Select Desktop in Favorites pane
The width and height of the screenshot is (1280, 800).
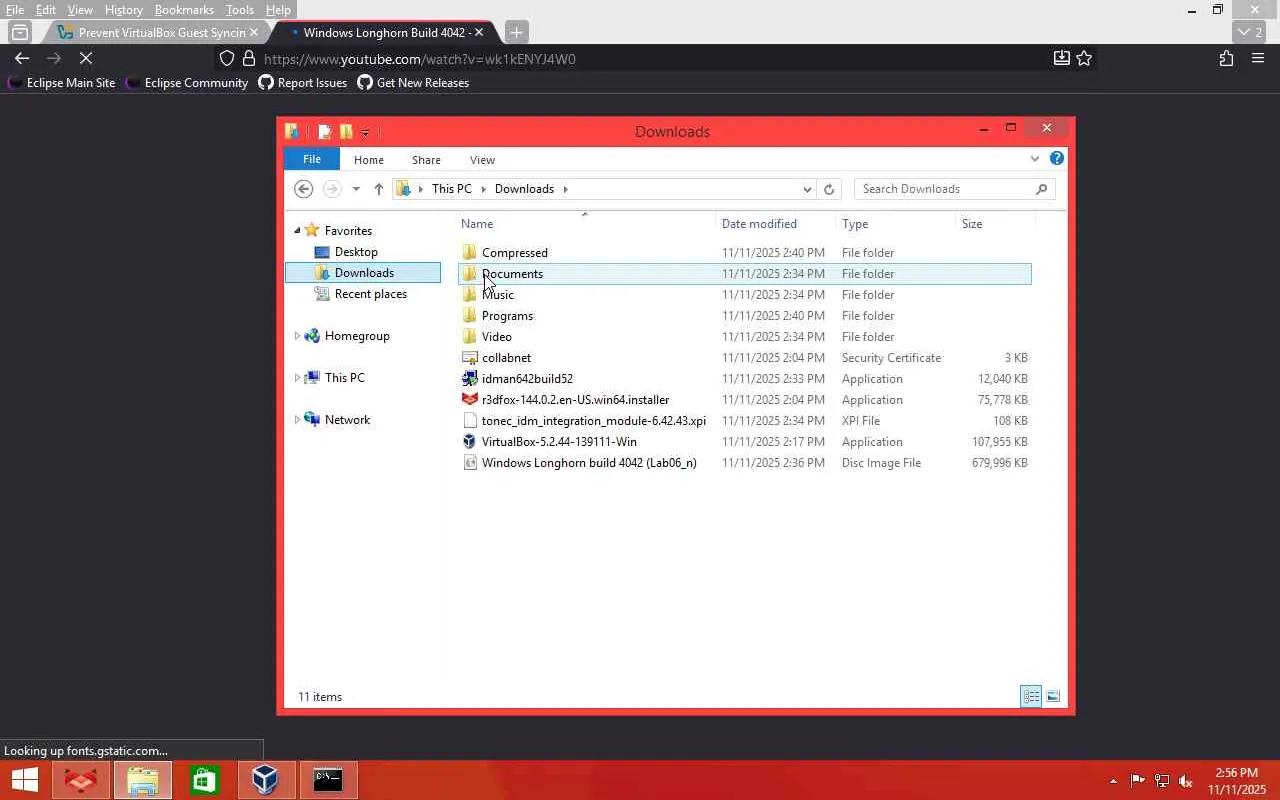coord(356,252)
